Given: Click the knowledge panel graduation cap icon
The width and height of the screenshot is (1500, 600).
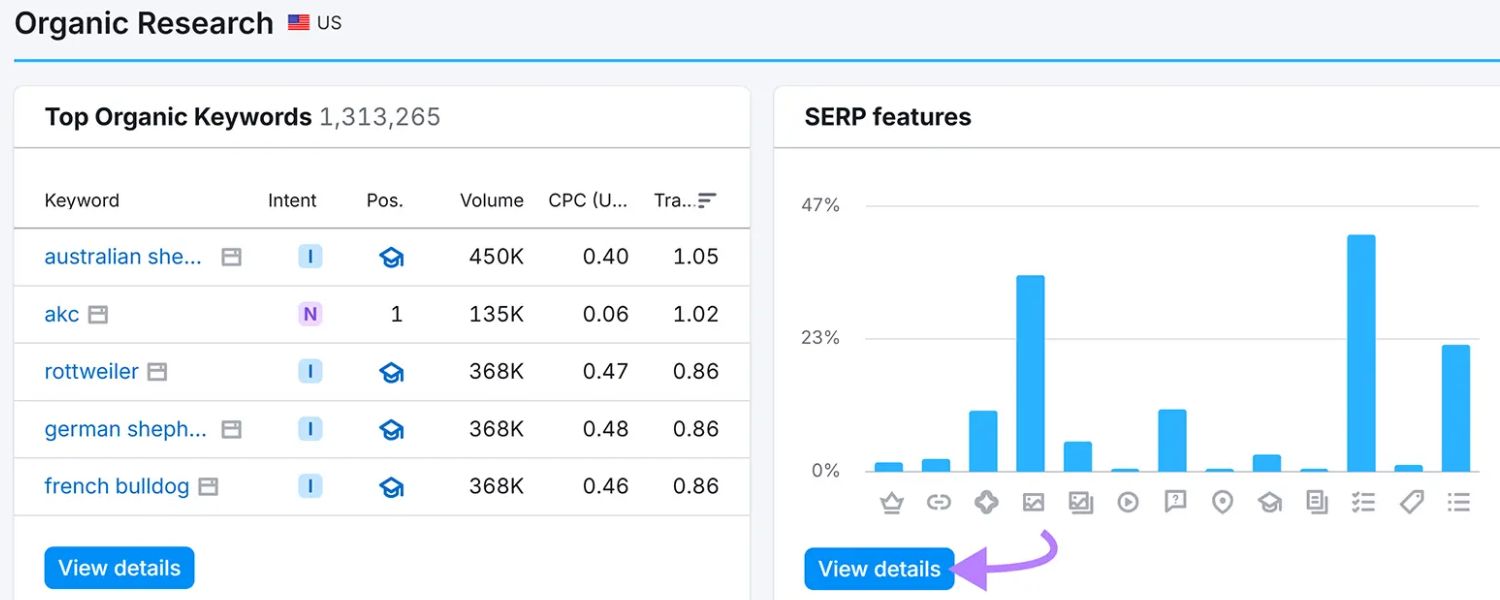Looking at the screenshot, I should [x=1270, y=502].
